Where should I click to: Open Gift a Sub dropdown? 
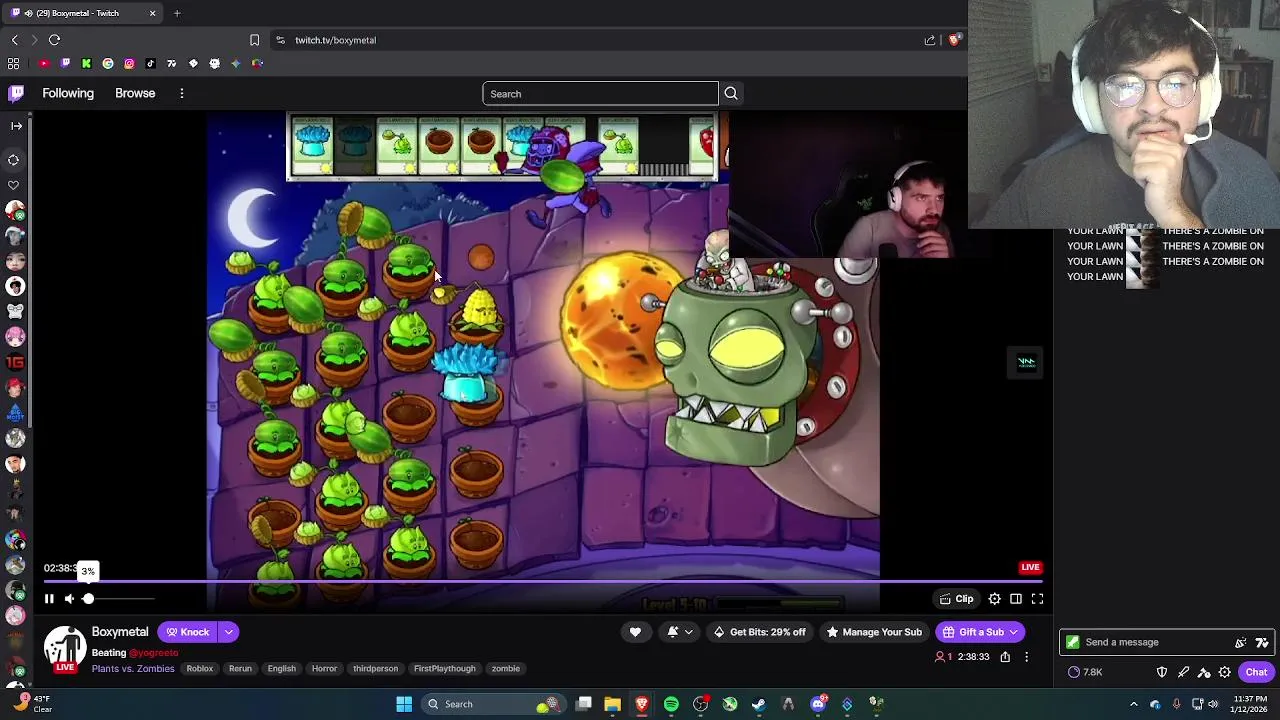980,632
